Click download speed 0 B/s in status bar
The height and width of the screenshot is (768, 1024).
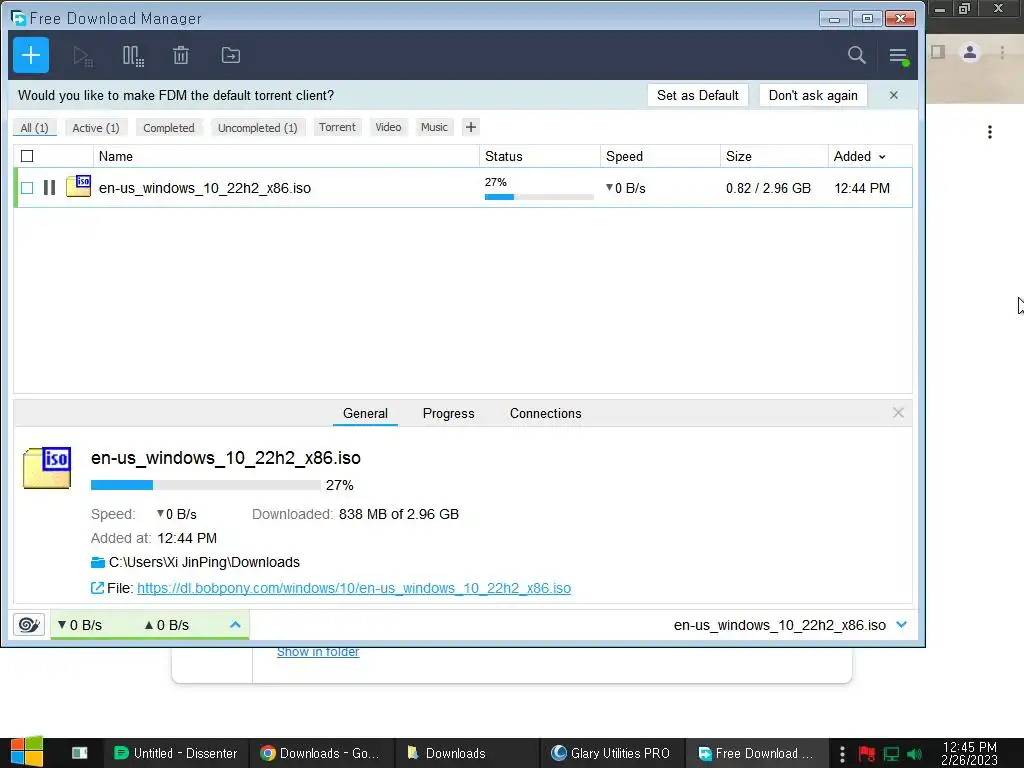[80, 625]
